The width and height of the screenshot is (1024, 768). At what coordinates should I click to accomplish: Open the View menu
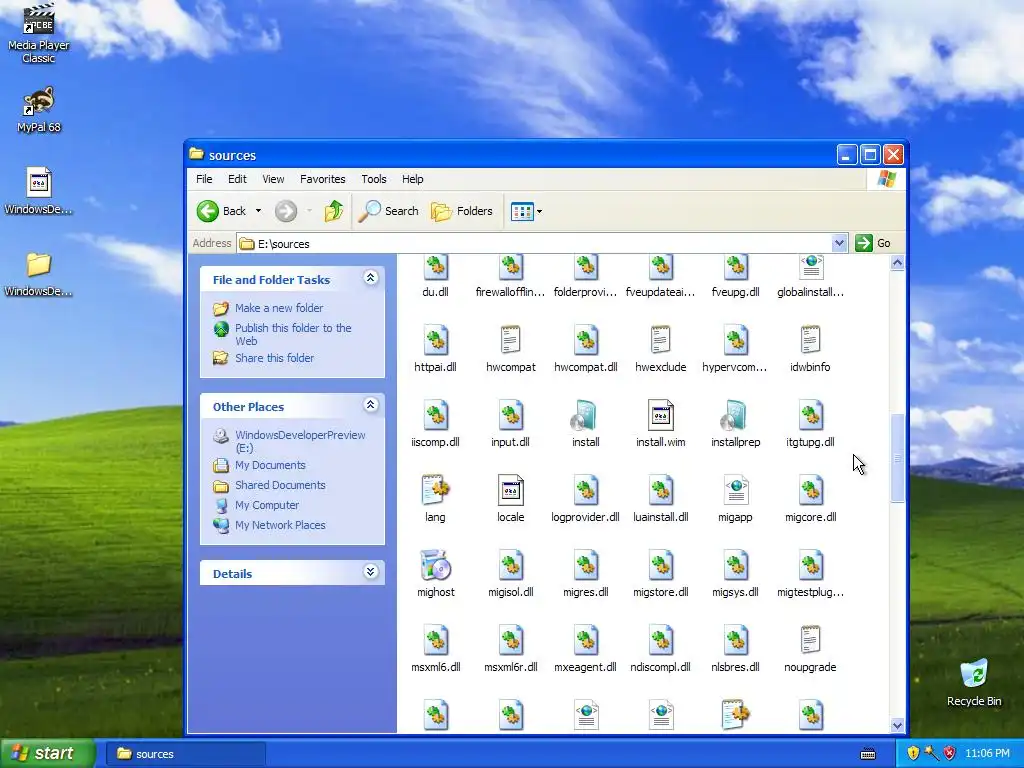(x=273, y=179)
